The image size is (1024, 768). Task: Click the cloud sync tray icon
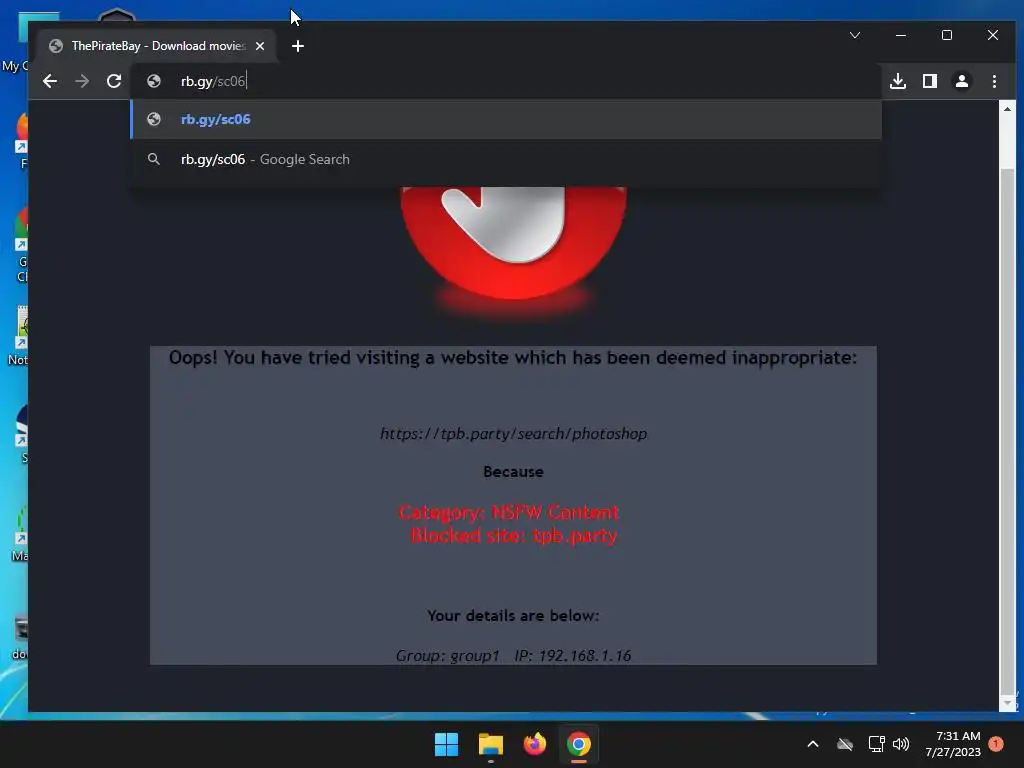point(845,744)
